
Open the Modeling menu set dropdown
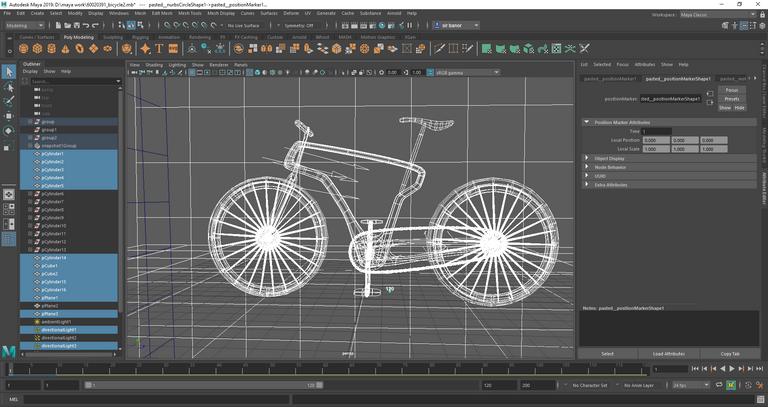[26, 25]
